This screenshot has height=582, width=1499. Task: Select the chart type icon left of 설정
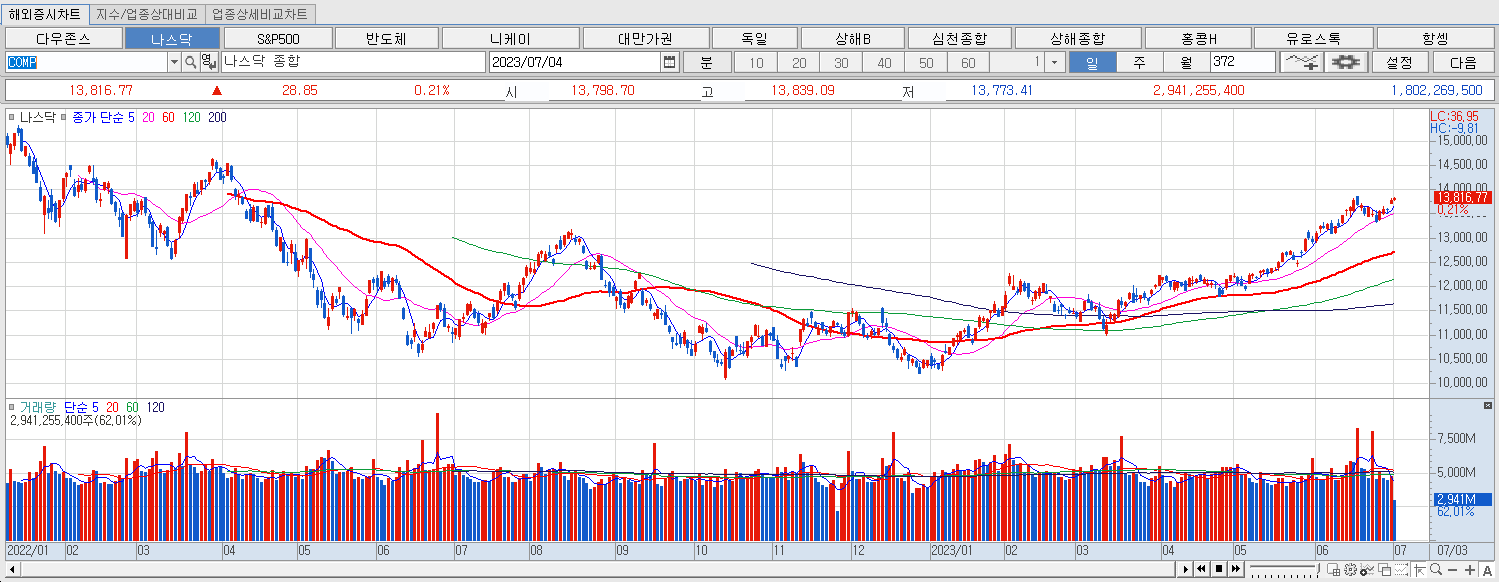point(1302,62)
